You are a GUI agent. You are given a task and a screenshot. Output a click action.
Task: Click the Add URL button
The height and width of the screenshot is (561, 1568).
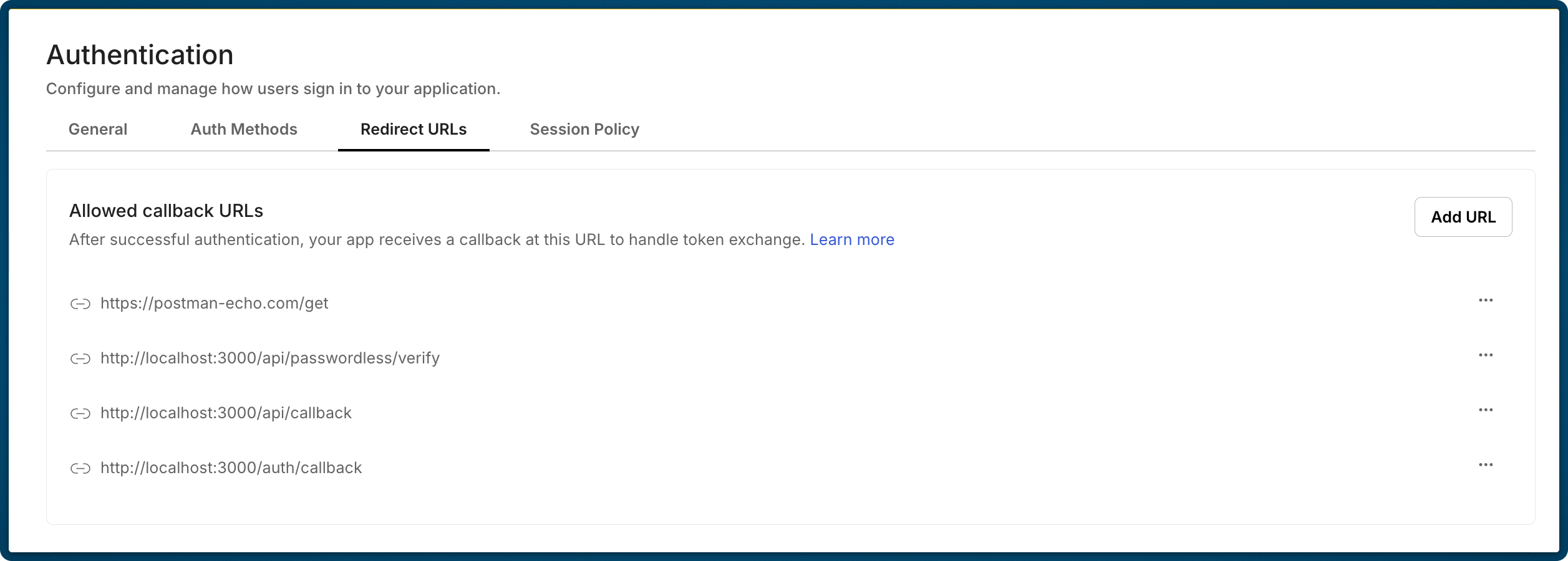click(1463, 217)
